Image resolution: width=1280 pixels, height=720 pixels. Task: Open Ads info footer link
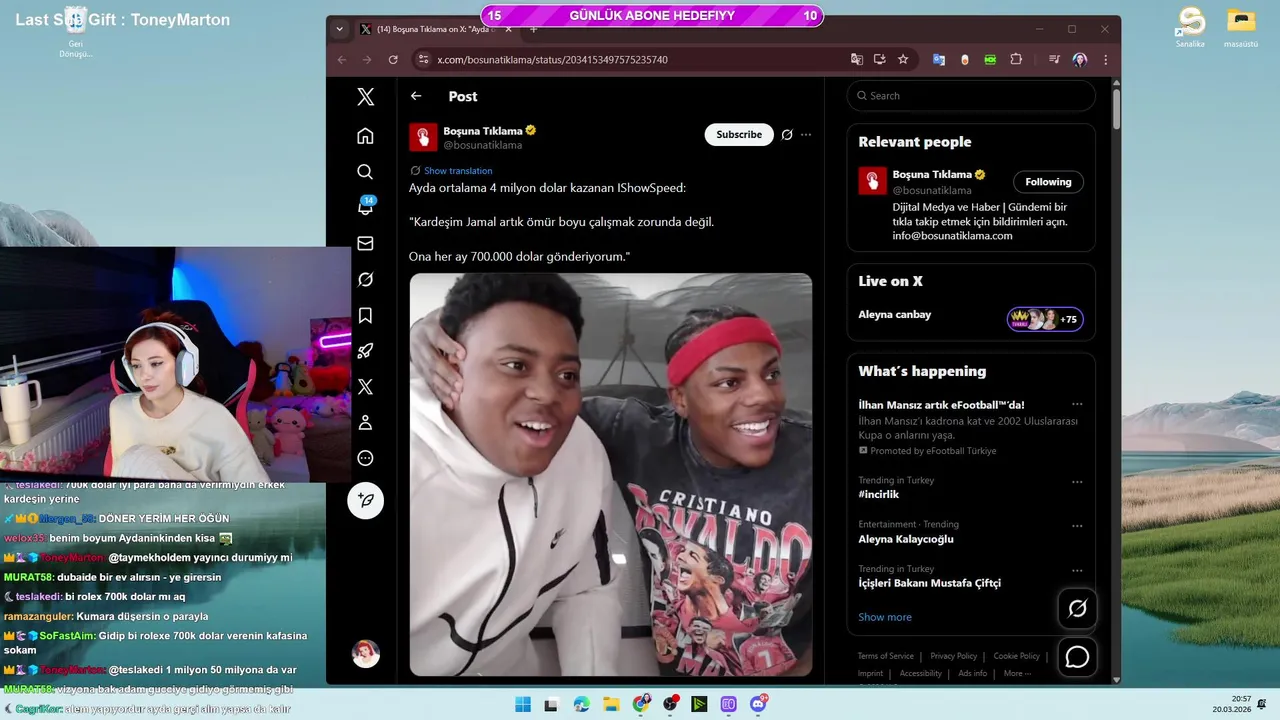[x=973, y=673]
